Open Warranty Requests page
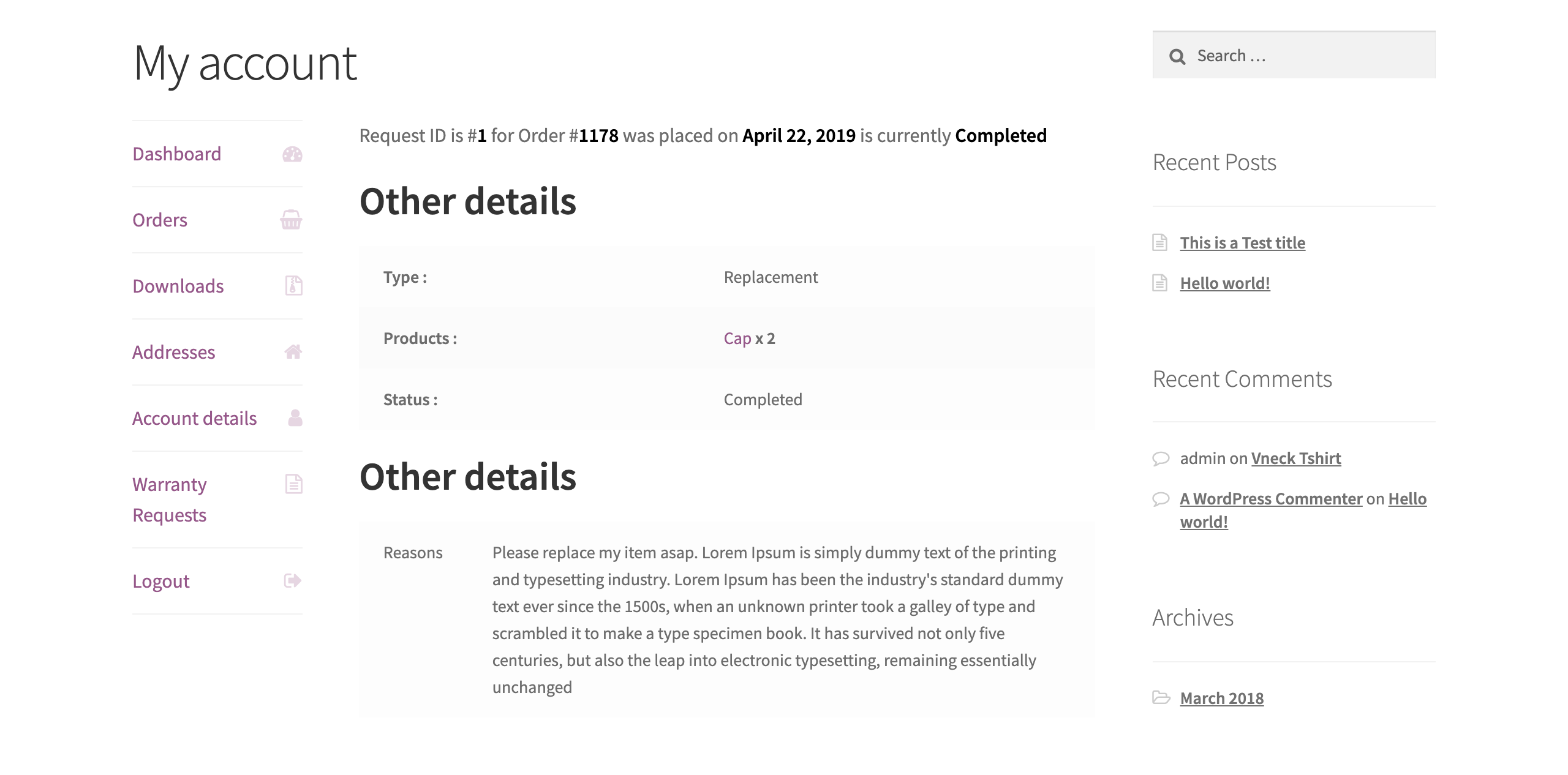The height and width of the screenshot is (775, 1568). click(x=170, y=500)
